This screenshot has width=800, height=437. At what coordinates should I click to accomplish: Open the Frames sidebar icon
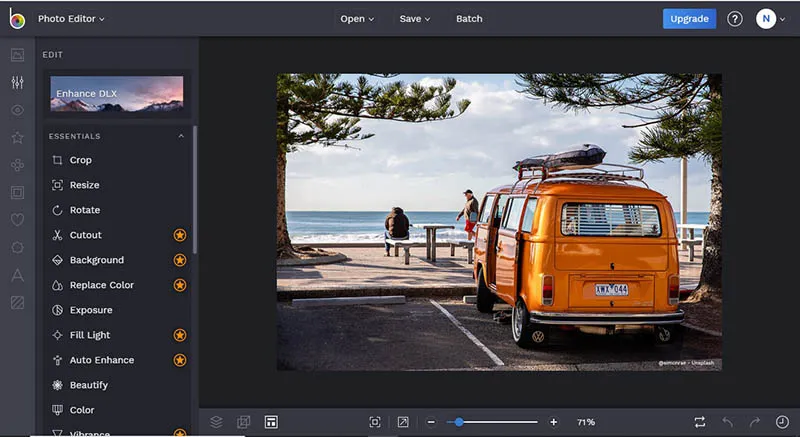[x=17, y=192]
